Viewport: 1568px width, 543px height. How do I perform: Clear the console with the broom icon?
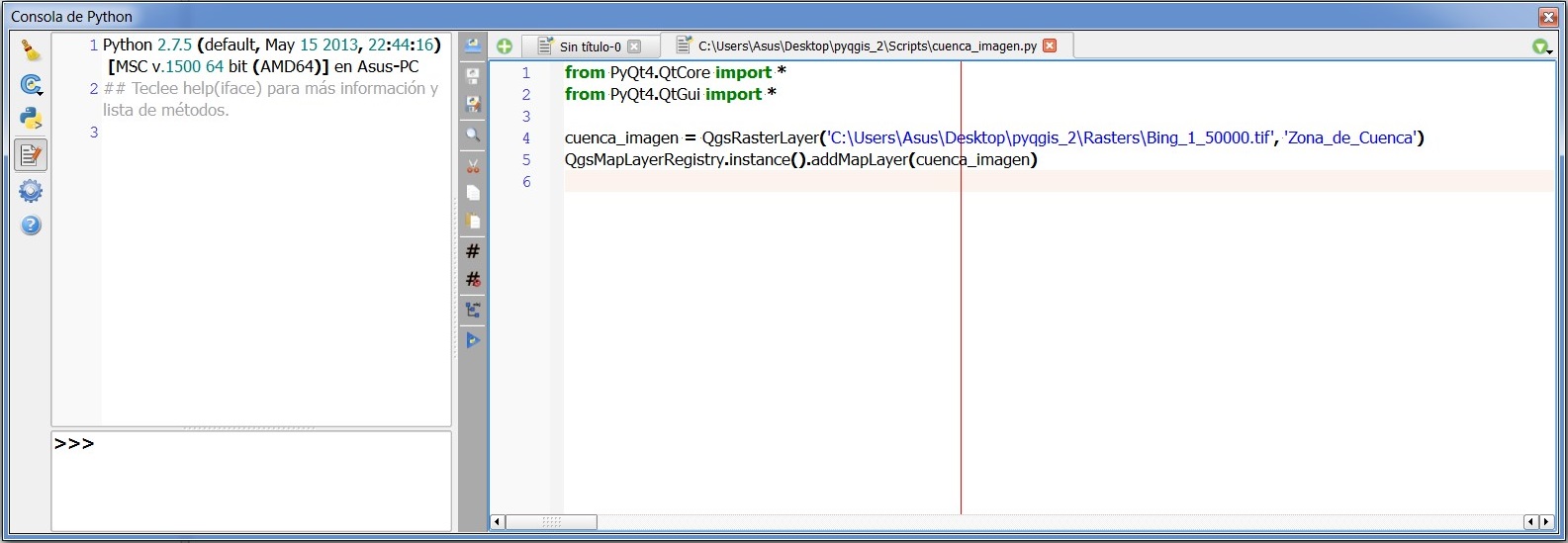point(31,51)
